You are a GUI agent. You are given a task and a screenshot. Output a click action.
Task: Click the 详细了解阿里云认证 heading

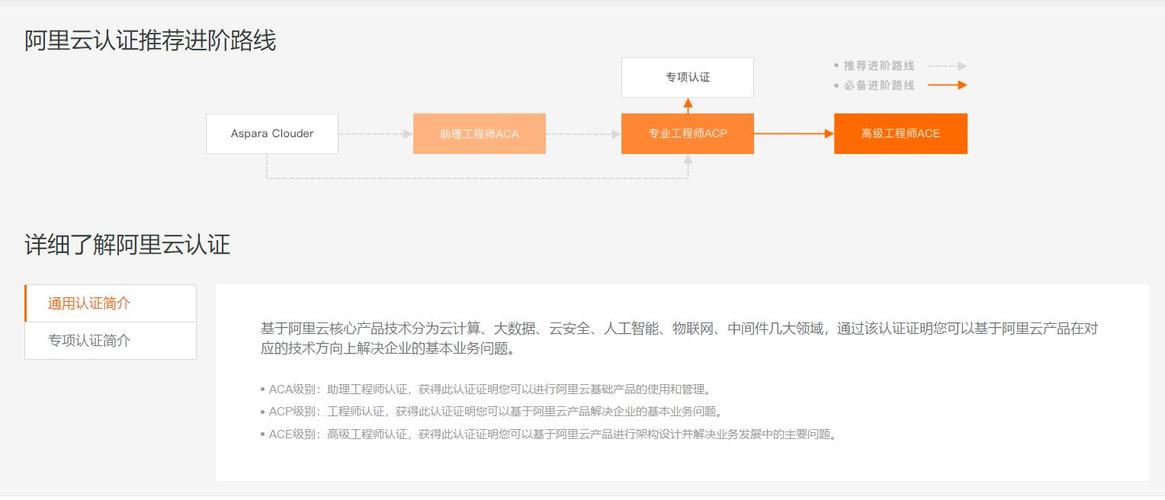[127, 244]
